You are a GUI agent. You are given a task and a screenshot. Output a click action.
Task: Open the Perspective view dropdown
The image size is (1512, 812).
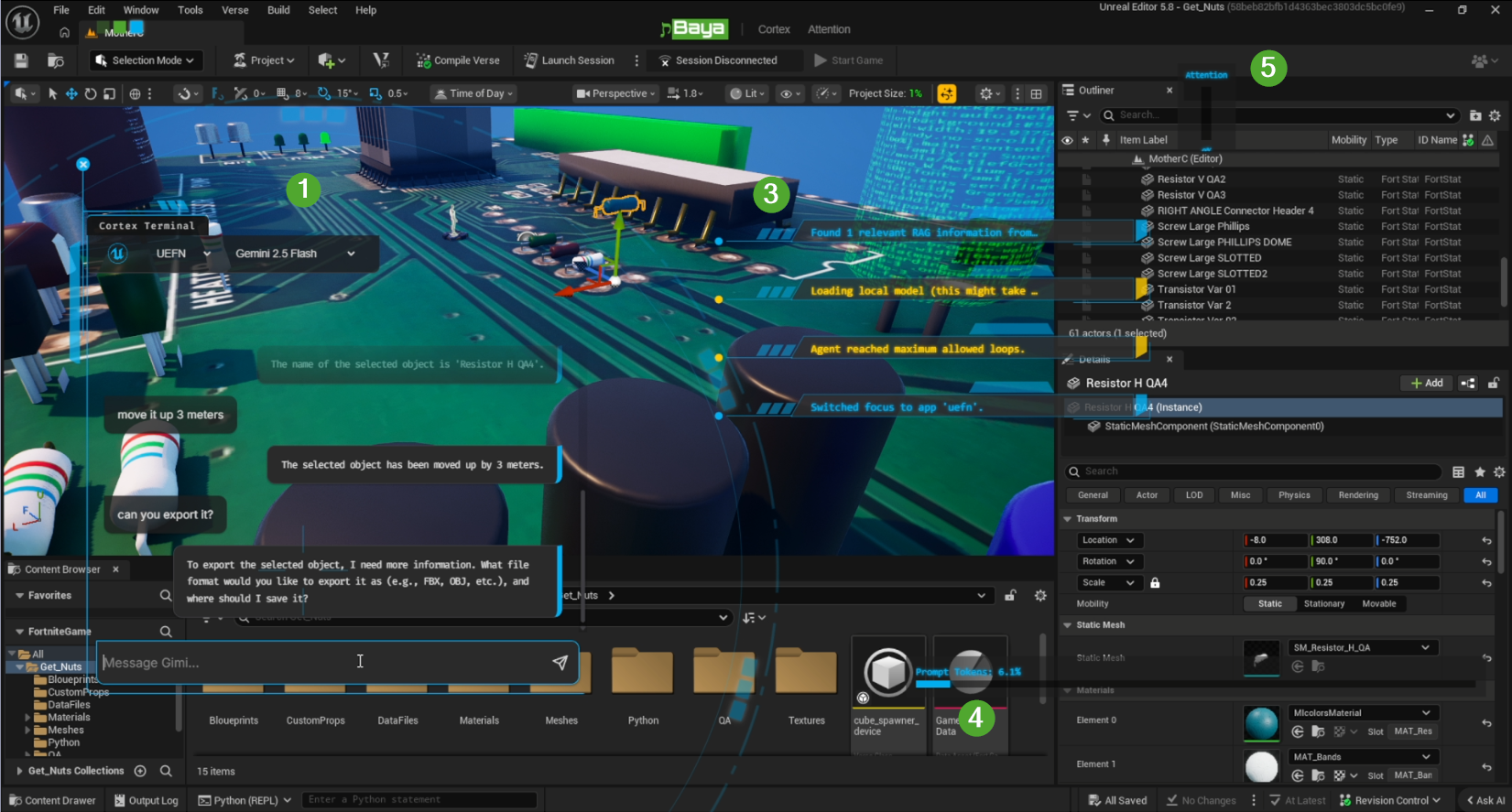(x=615, y=93)
